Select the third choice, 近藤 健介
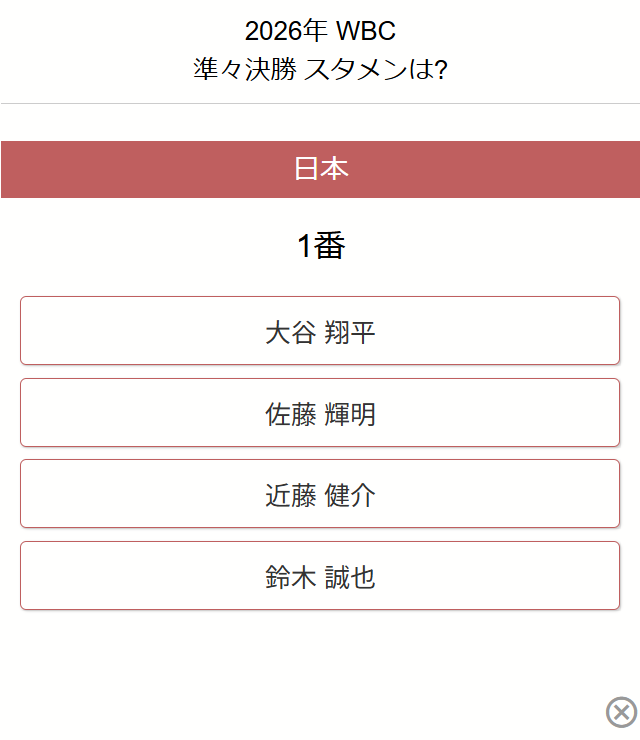Viewport: 640px width, 740px height. click(320, 494)
